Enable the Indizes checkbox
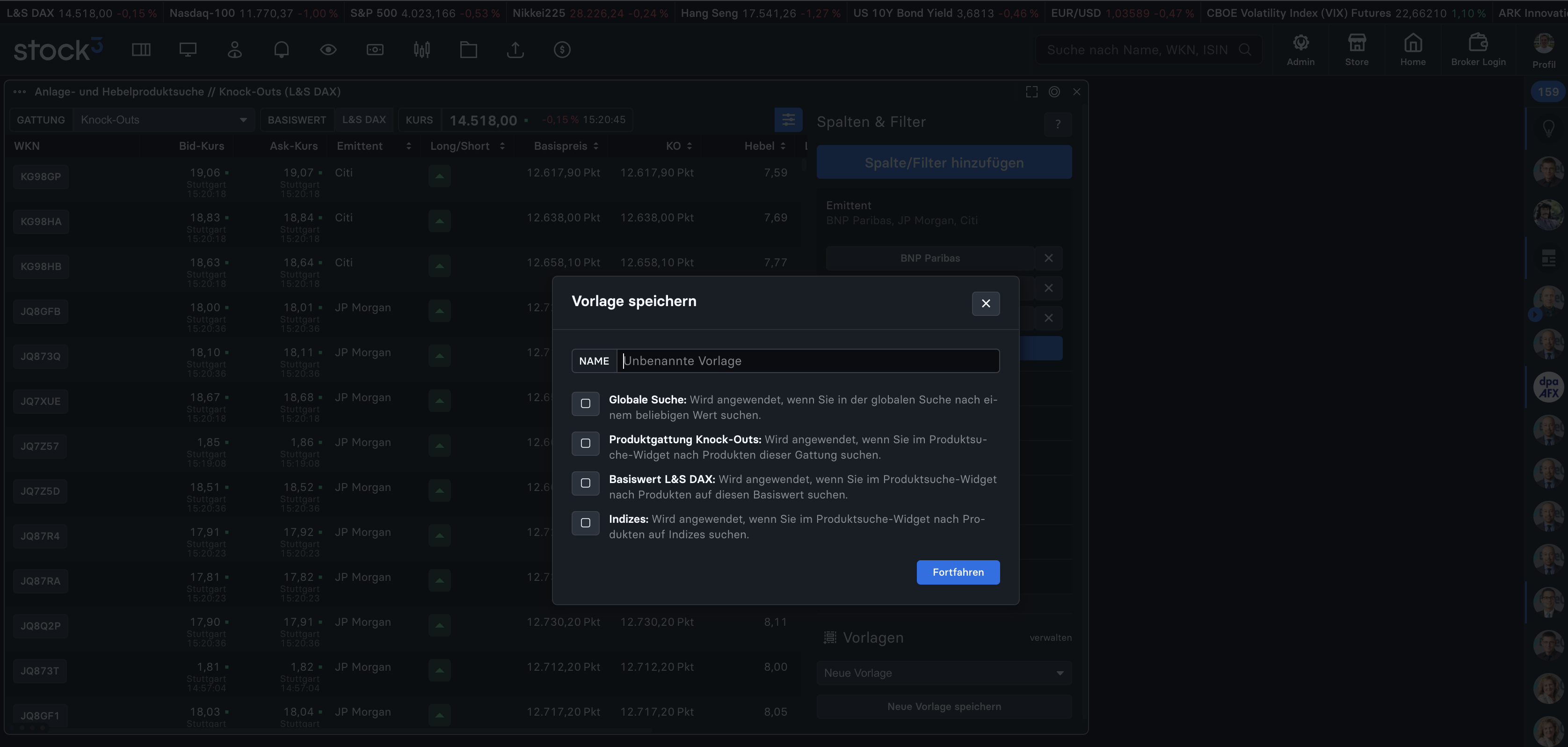 pos(585,523)
